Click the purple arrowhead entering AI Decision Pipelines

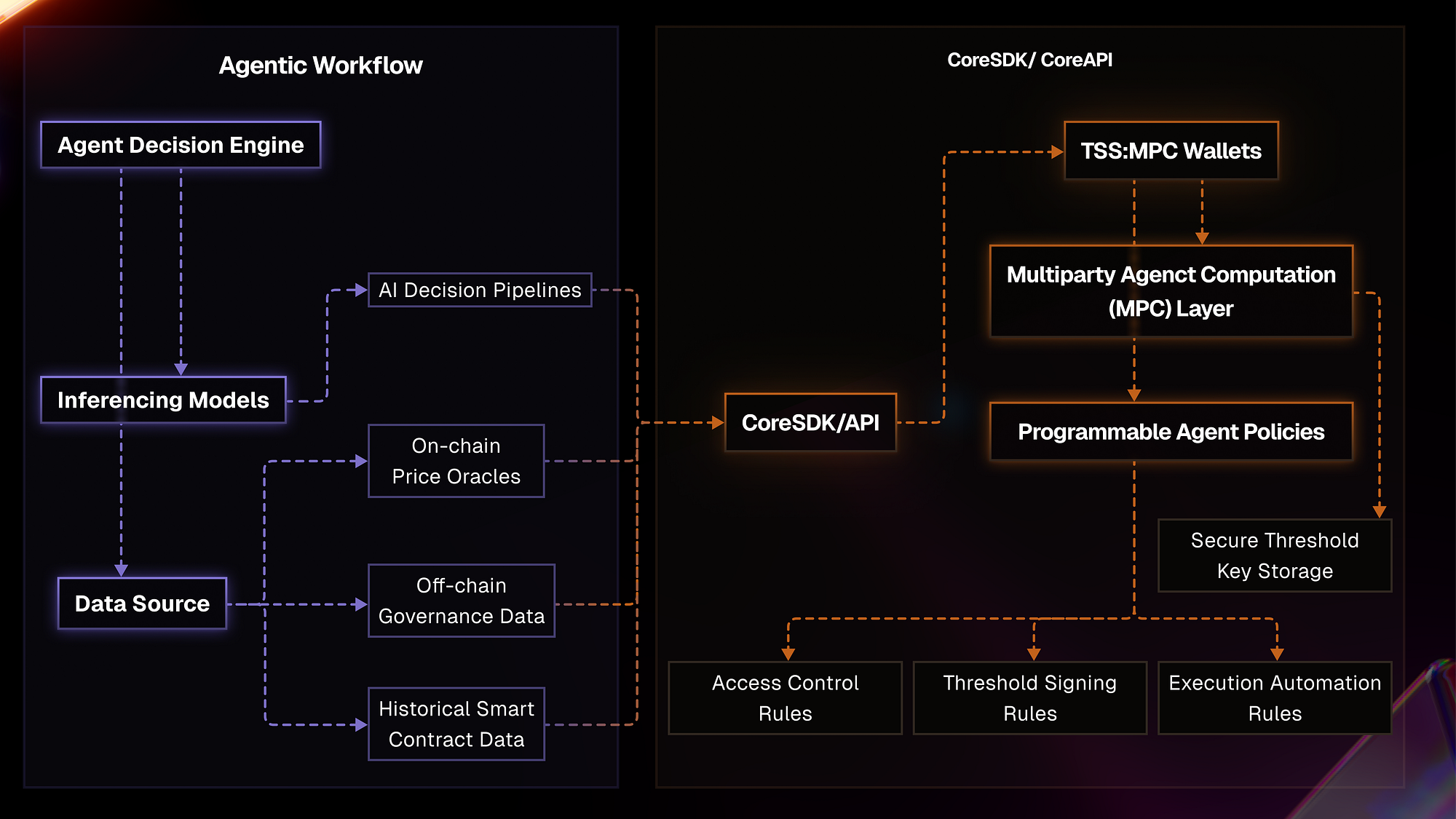click(361, 290)
